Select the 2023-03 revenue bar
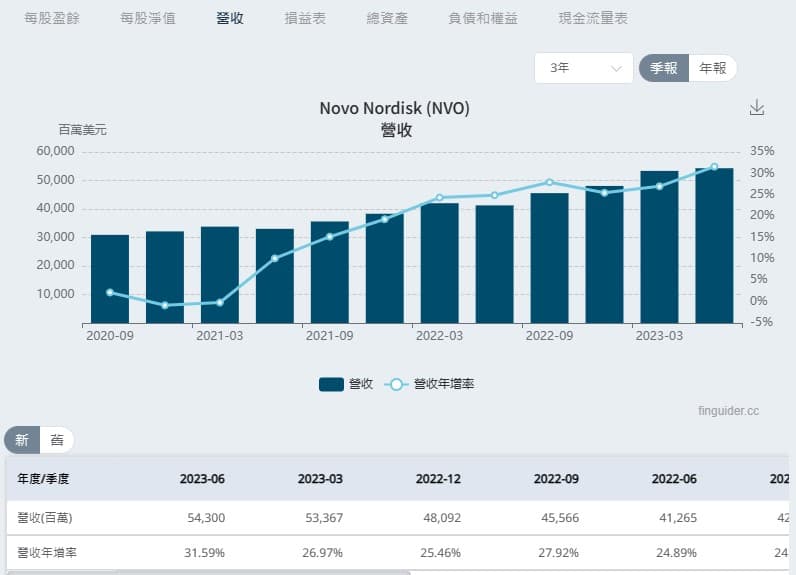The width and height of the screenshot is (796, 575). [659, 247]
